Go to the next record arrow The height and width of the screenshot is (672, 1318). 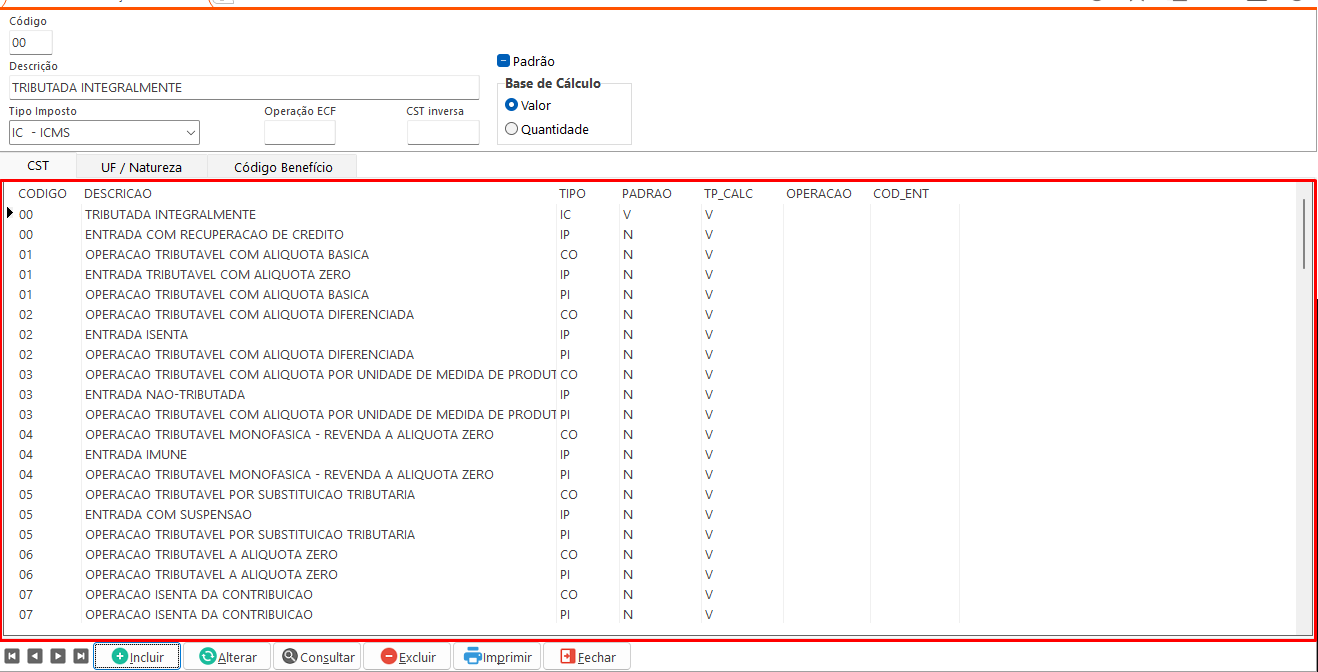click(x=58, y=656)
